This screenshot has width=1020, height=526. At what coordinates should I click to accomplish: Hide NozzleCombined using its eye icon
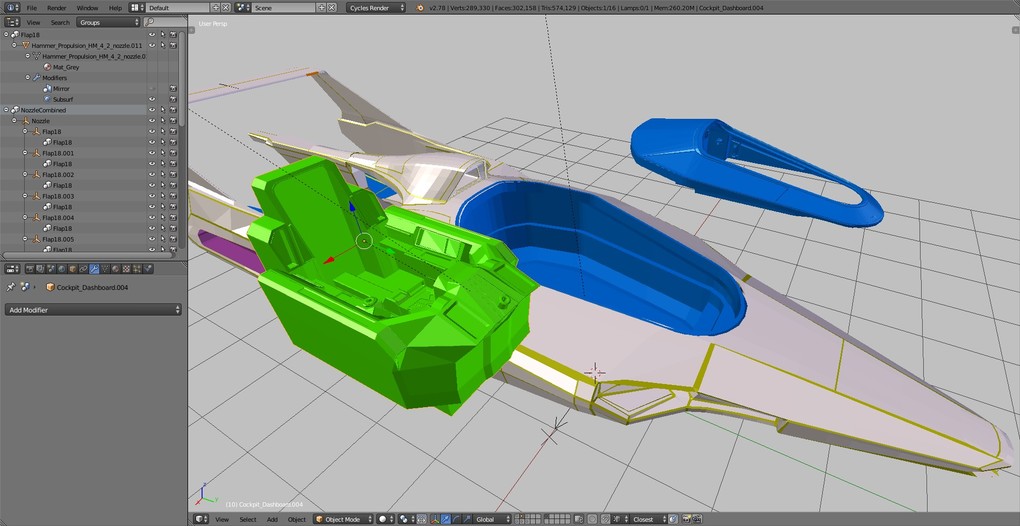click(x=152, y=110)
